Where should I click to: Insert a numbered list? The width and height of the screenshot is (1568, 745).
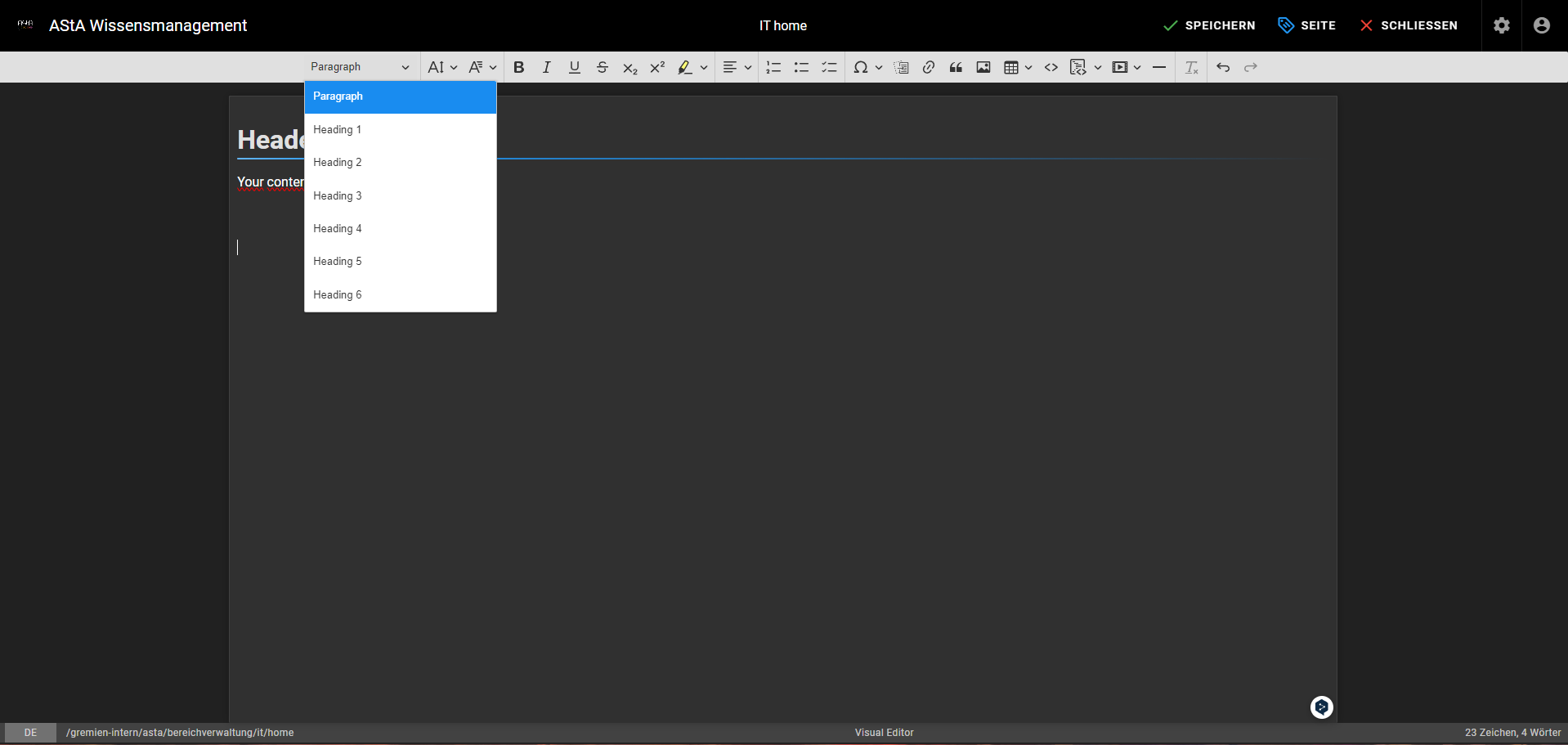(773, 67)
